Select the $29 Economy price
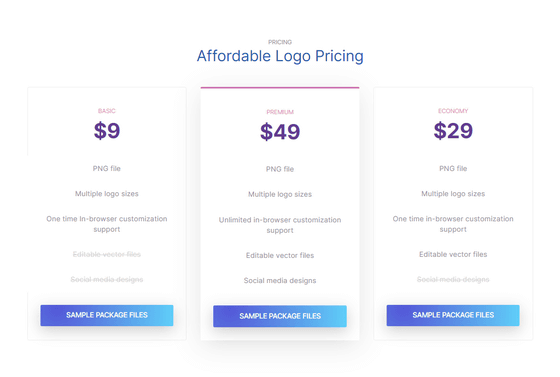 point(453,131)
